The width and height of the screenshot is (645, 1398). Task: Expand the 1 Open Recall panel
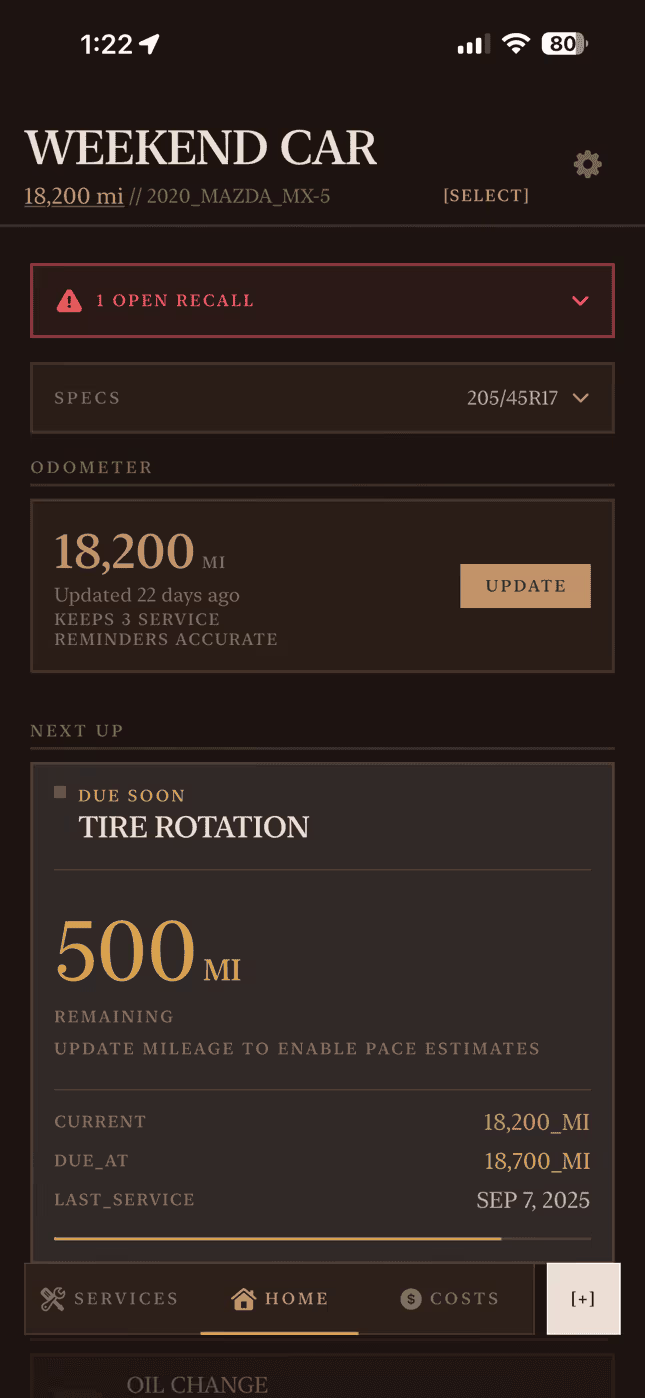pyautogui.click(x=580, y=300)
